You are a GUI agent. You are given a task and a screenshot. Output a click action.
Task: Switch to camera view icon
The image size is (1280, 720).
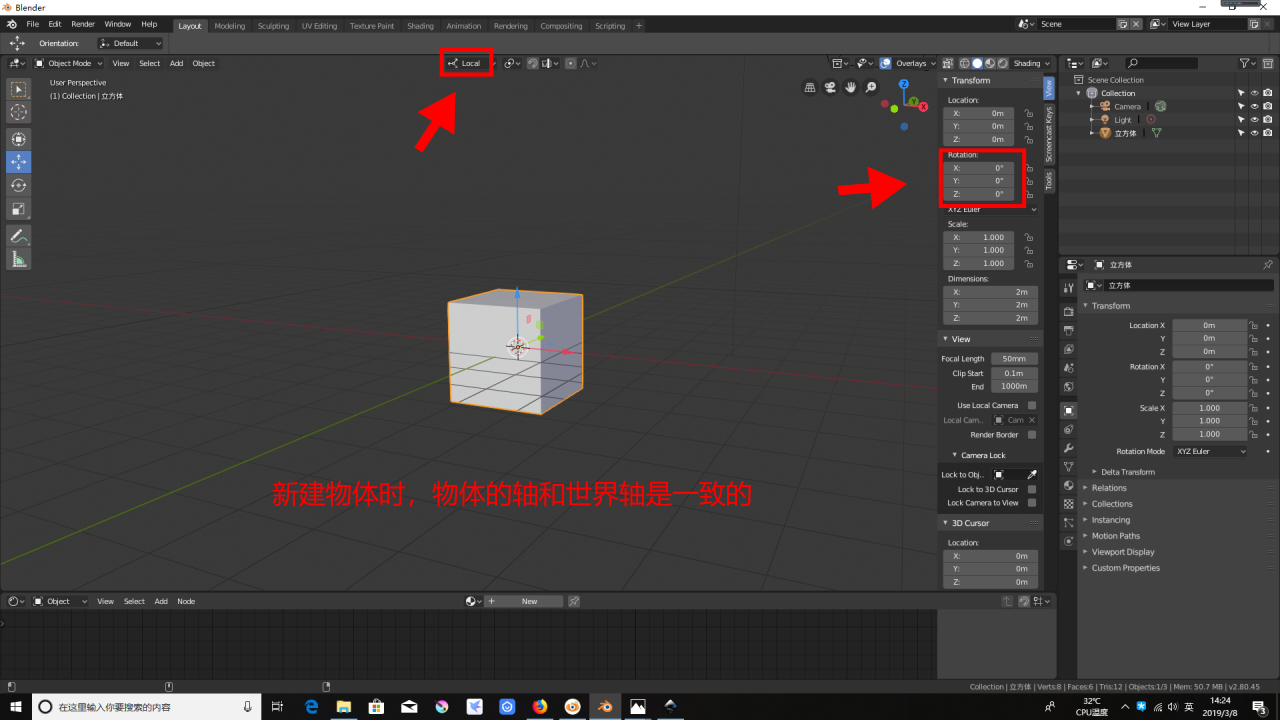coord(831,88)
